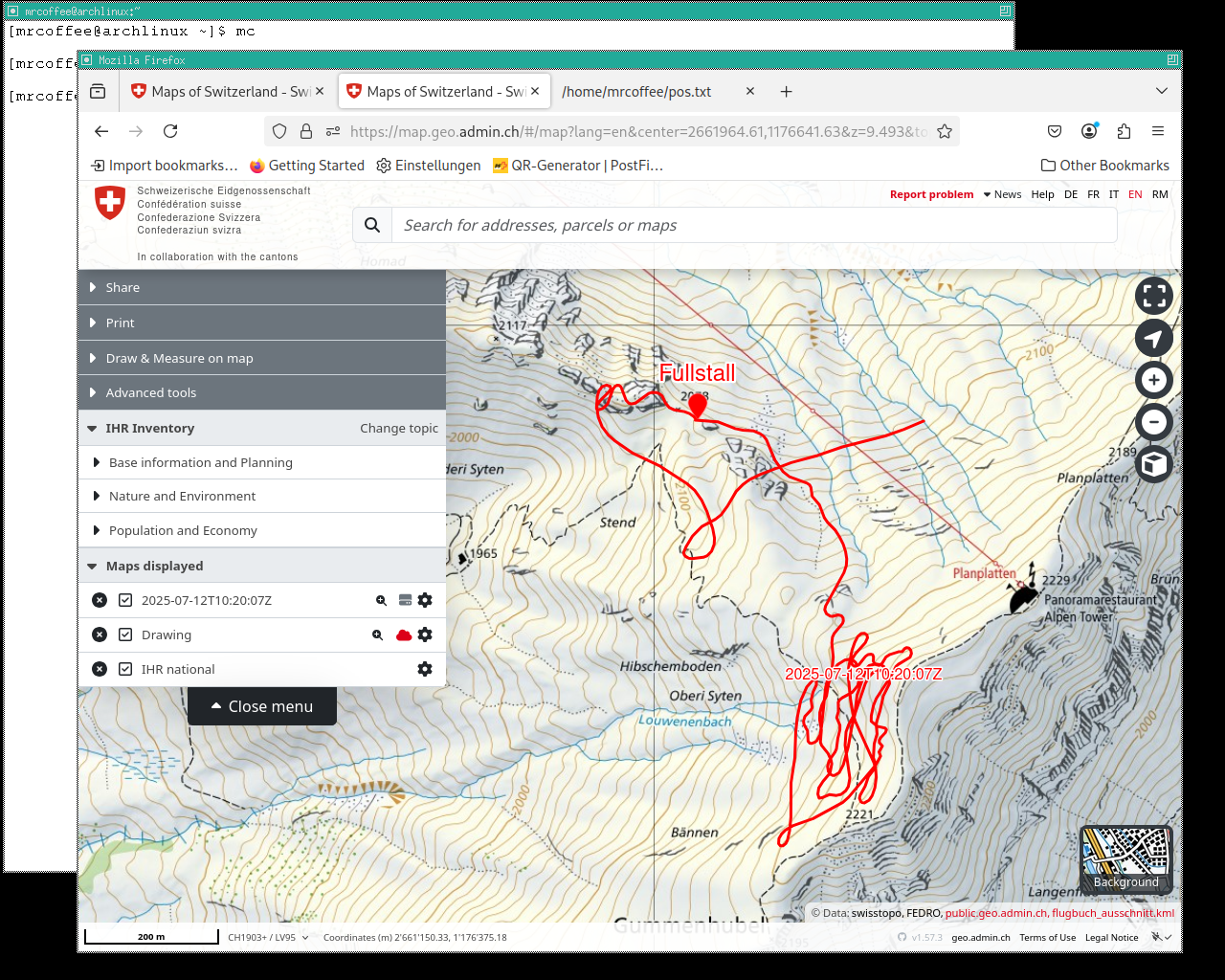Expand the Share section
This screenshot has width=1225, height=980.
[261, 287]
